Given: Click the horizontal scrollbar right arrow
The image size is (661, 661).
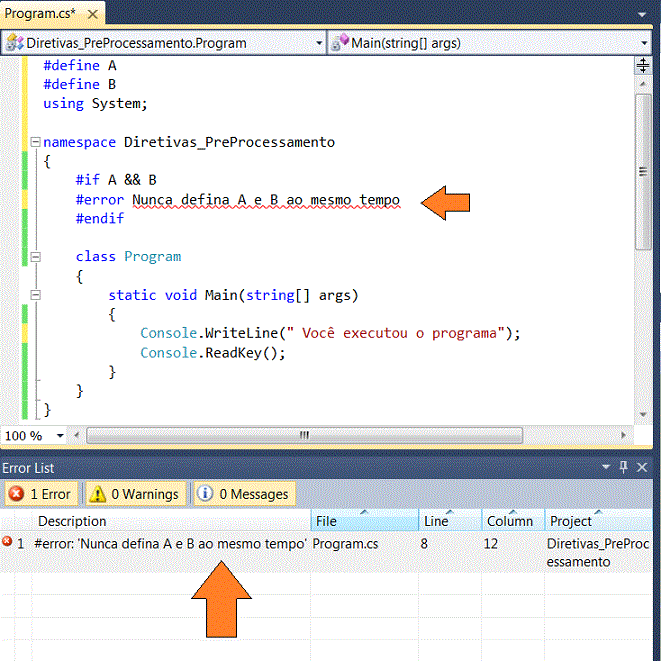Looking at the screenshot, I should pyautogui.click(x=623, y=435).
